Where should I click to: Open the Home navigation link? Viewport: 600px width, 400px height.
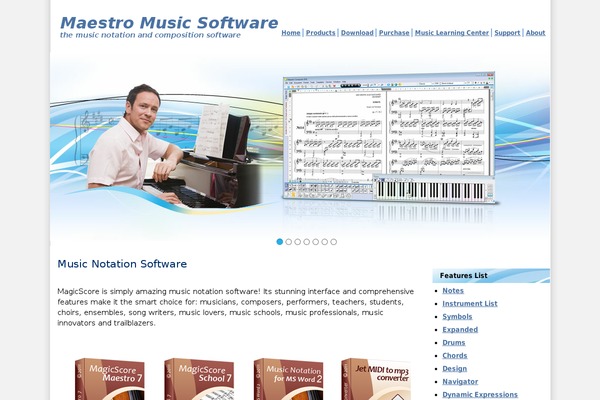[291, 33]
